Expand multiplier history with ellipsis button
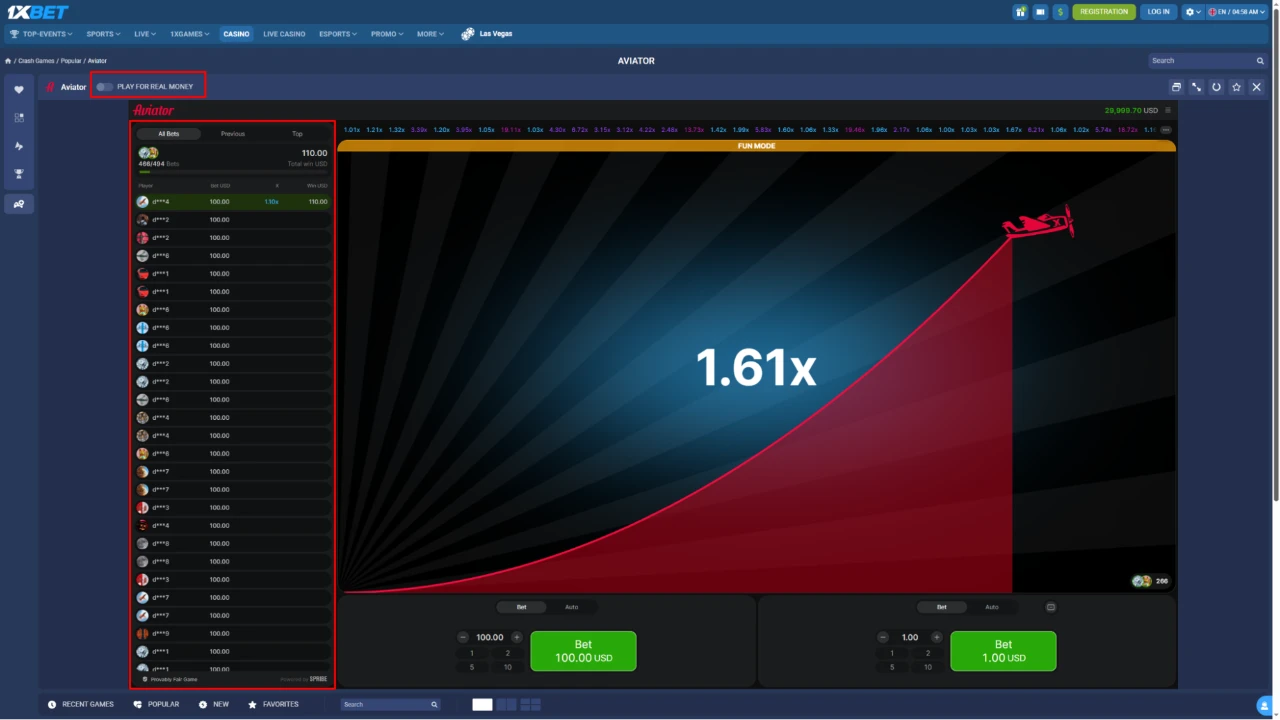 coord(1166,130)
